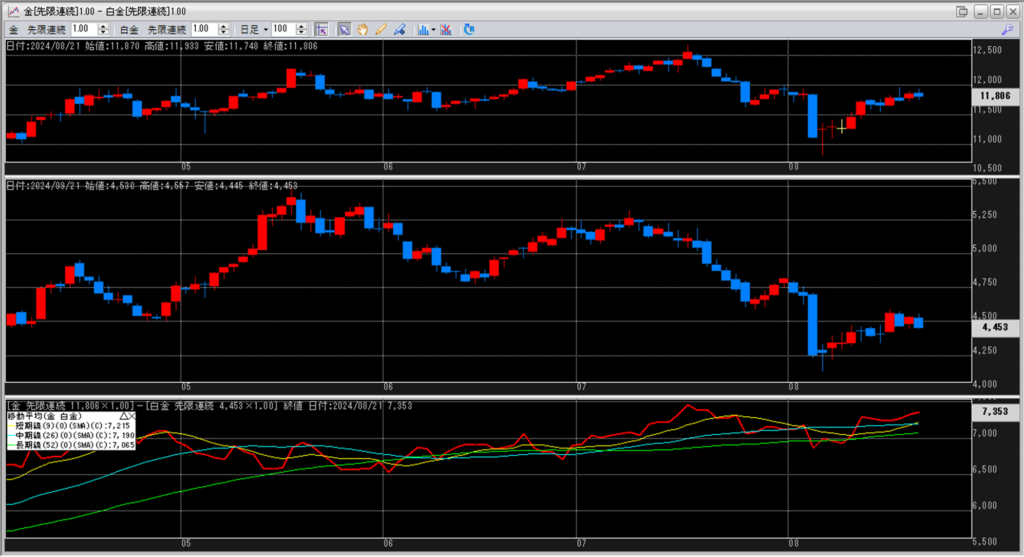Open the 日足 timeframe dropdown
This screenshot has width=1024, height=557.
pyautogui.click(x=266, y=29)
